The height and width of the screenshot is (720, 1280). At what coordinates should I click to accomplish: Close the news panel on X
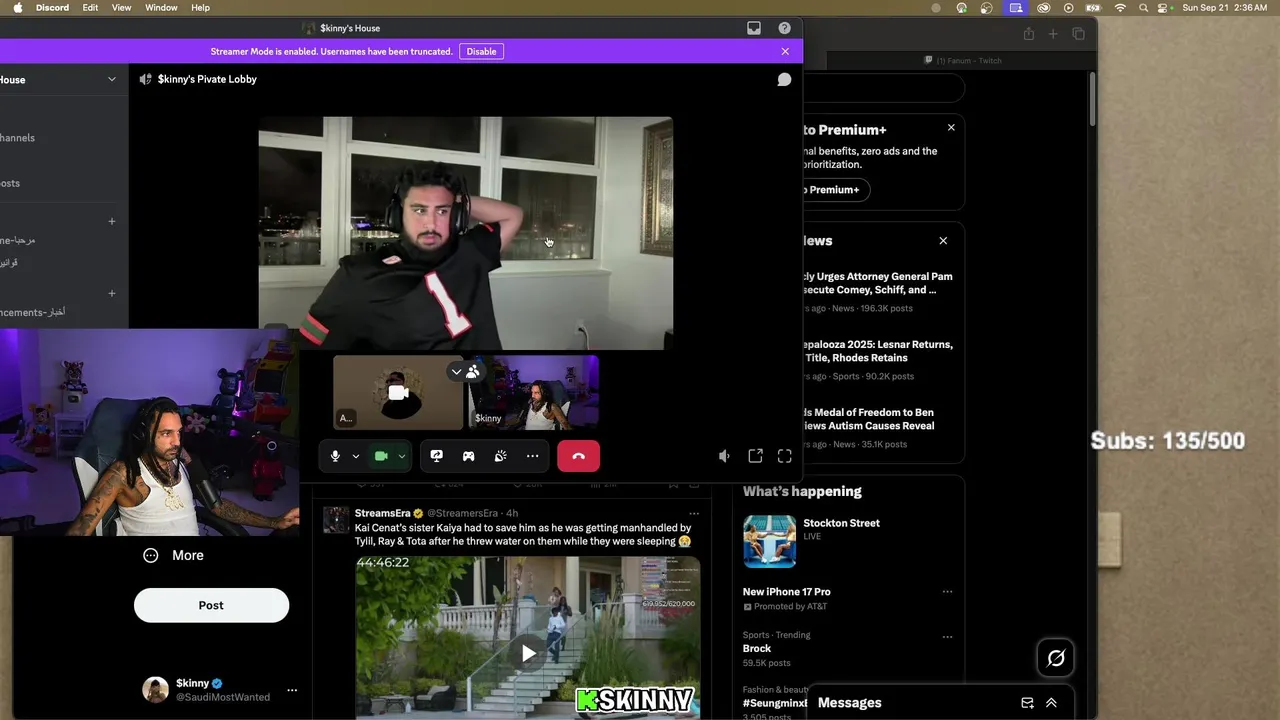tap(943, 241)
